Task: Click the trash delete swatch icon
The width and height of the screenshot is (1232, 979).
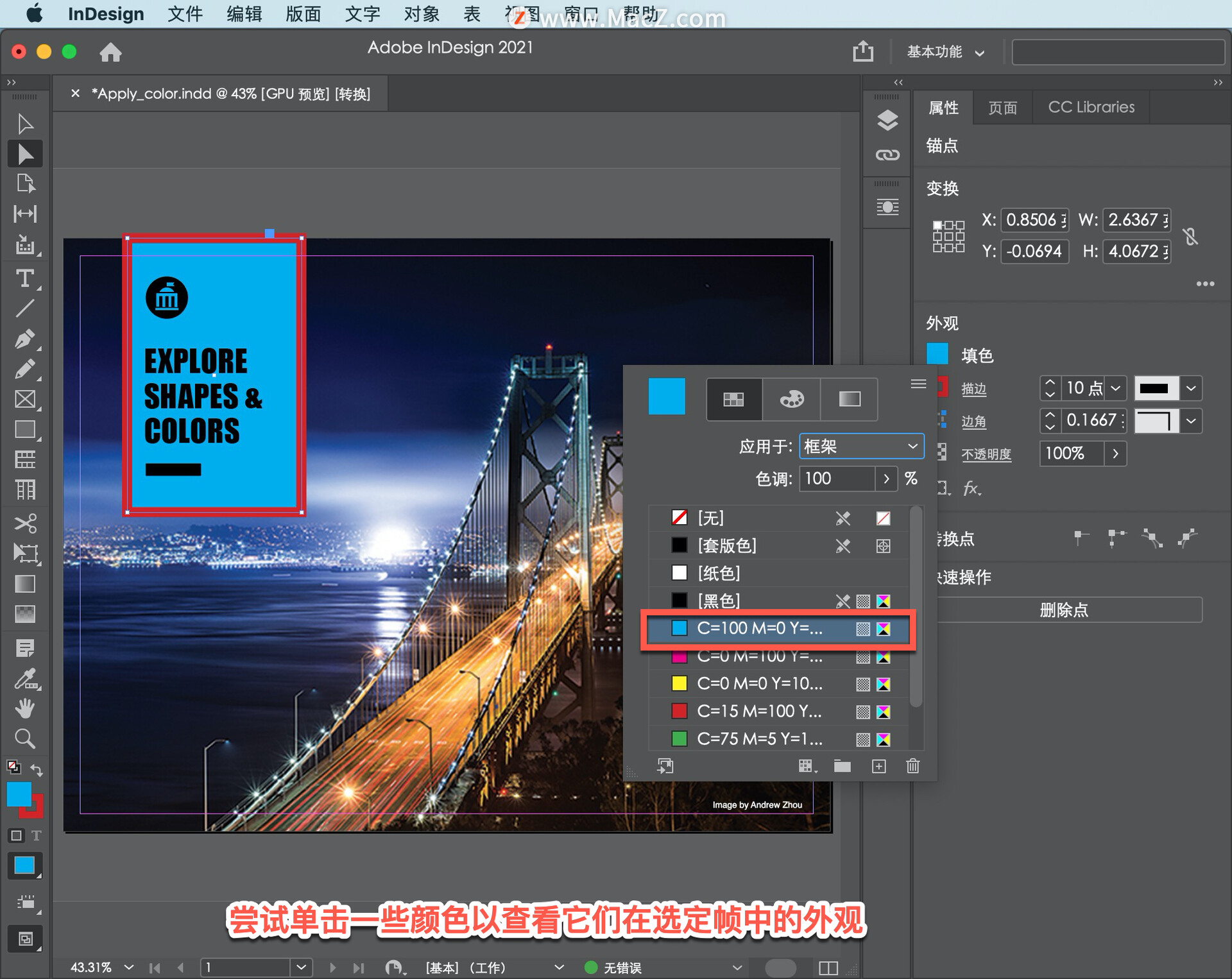Action: [912, 766]
